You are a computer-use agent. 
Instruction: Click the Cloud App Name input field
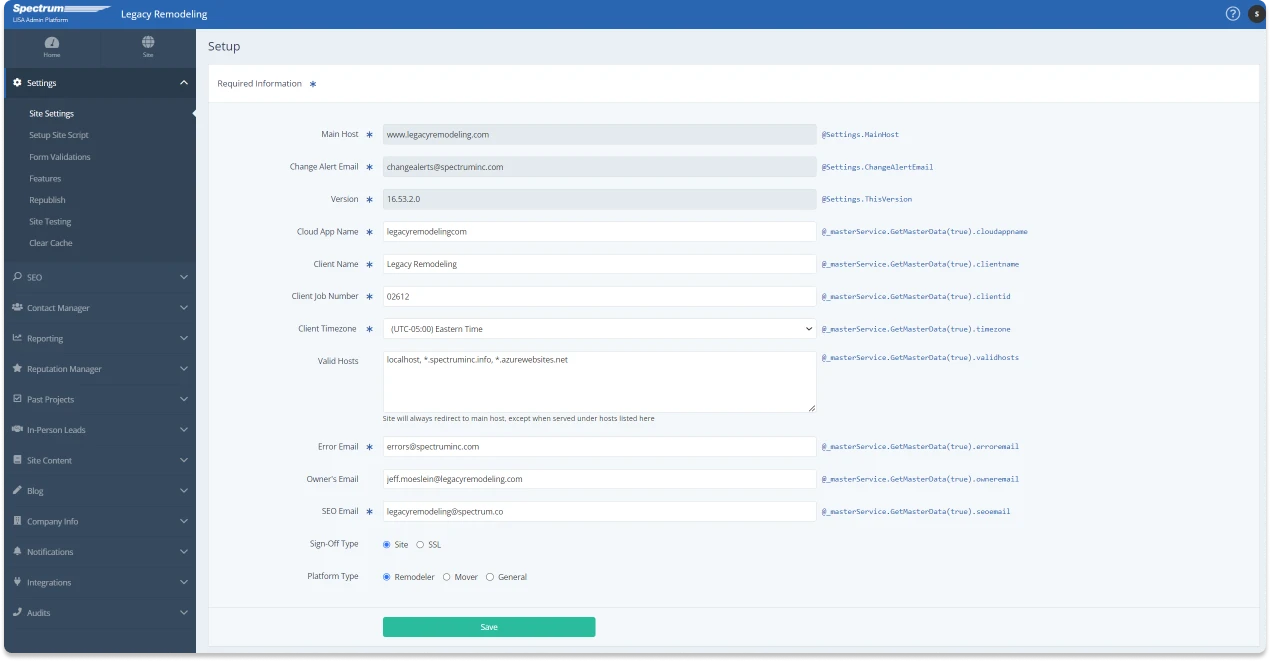pos(599,231)
